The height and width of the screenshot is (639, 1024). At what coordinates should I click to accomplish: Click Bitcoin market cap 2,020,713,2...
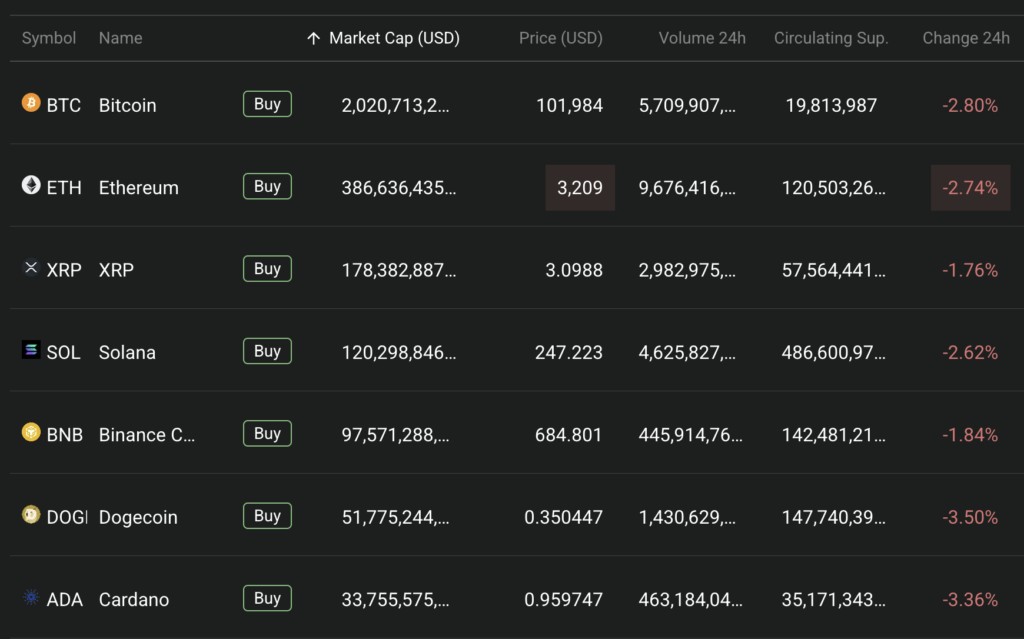pyautogui.click(x=396, y=105)
